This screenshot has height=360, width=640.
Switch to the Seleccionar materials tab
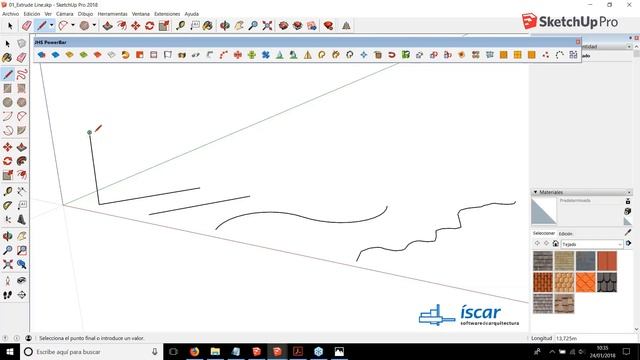coord(544,233)
